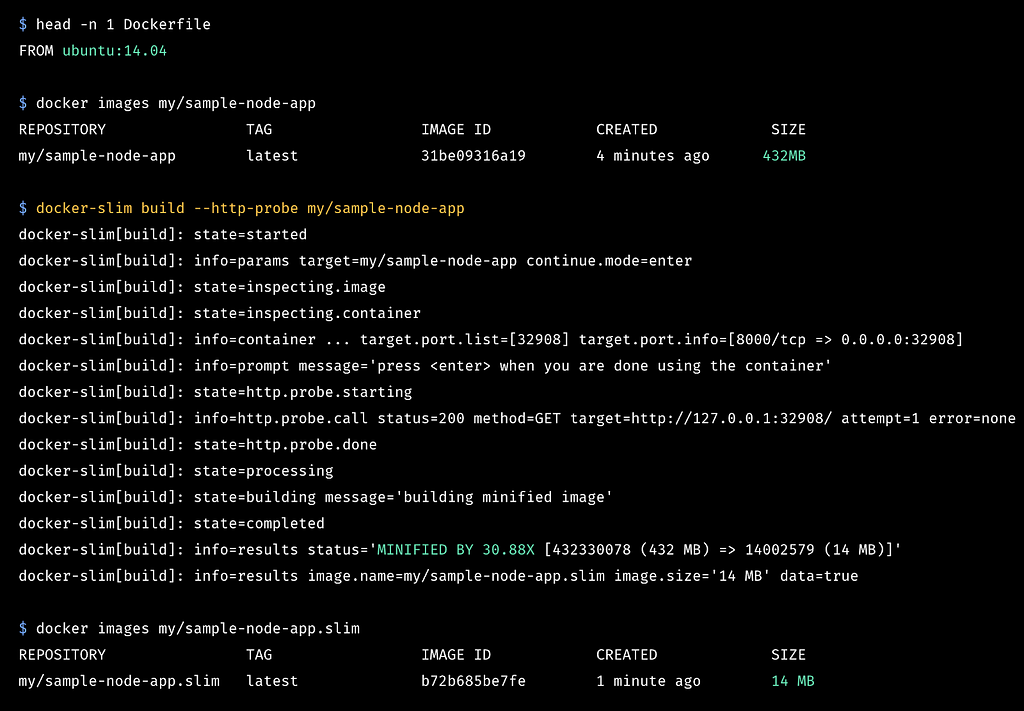Select the 'state=processing' log line
The image size is (1024, 711).
tap(263, 471)
